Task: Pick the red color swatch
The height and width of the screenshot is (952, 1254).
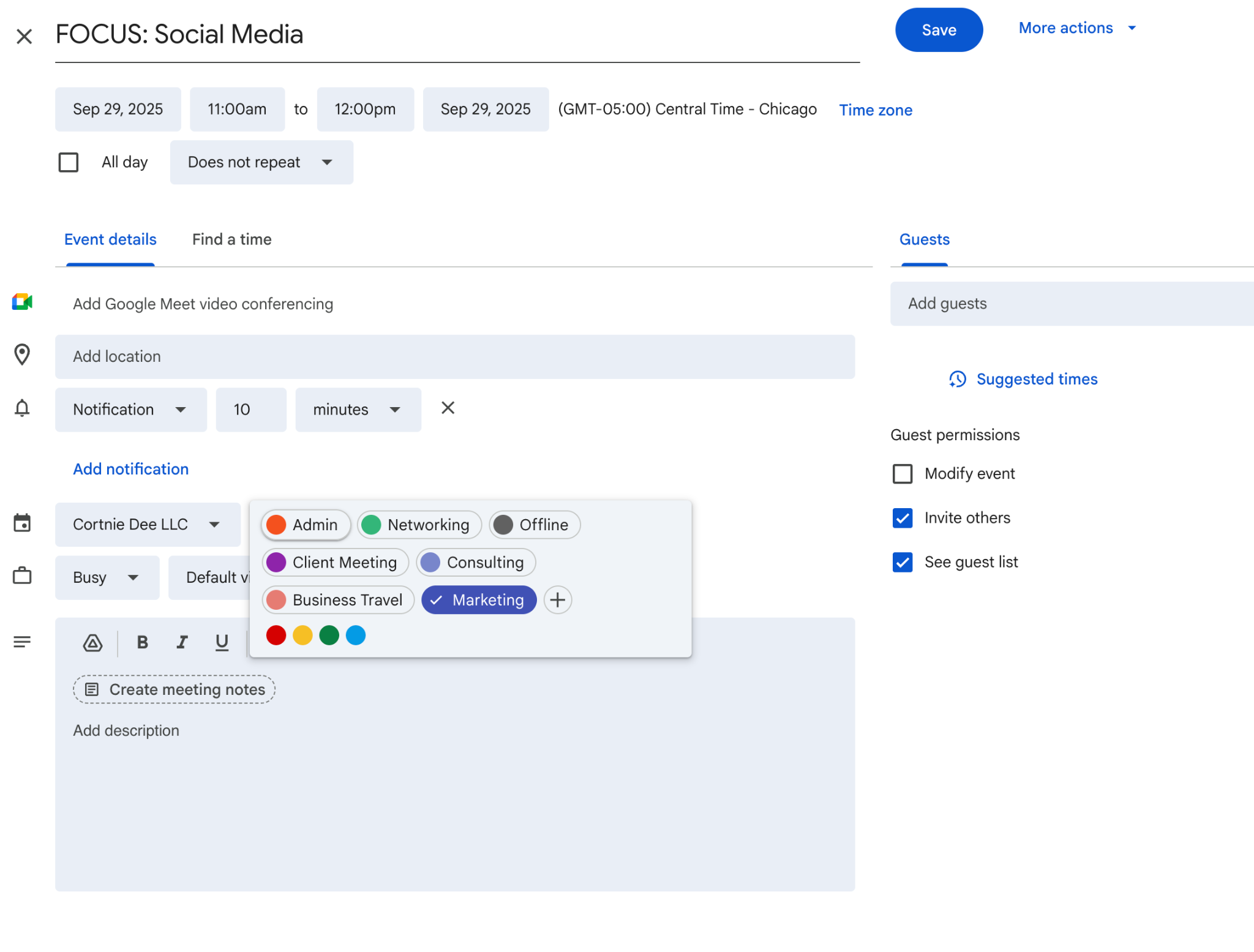Action: [276, 635]
